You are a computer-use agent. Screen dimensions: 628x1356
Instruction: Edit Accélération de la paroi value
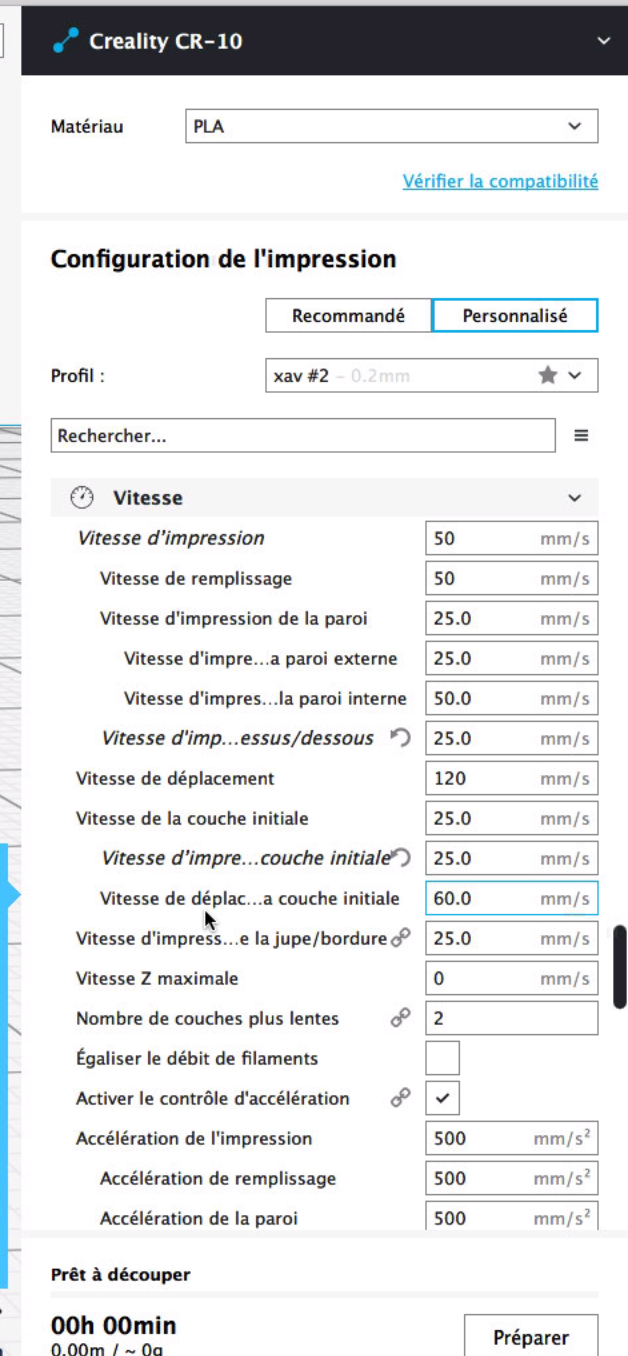tap(512, 1216)
